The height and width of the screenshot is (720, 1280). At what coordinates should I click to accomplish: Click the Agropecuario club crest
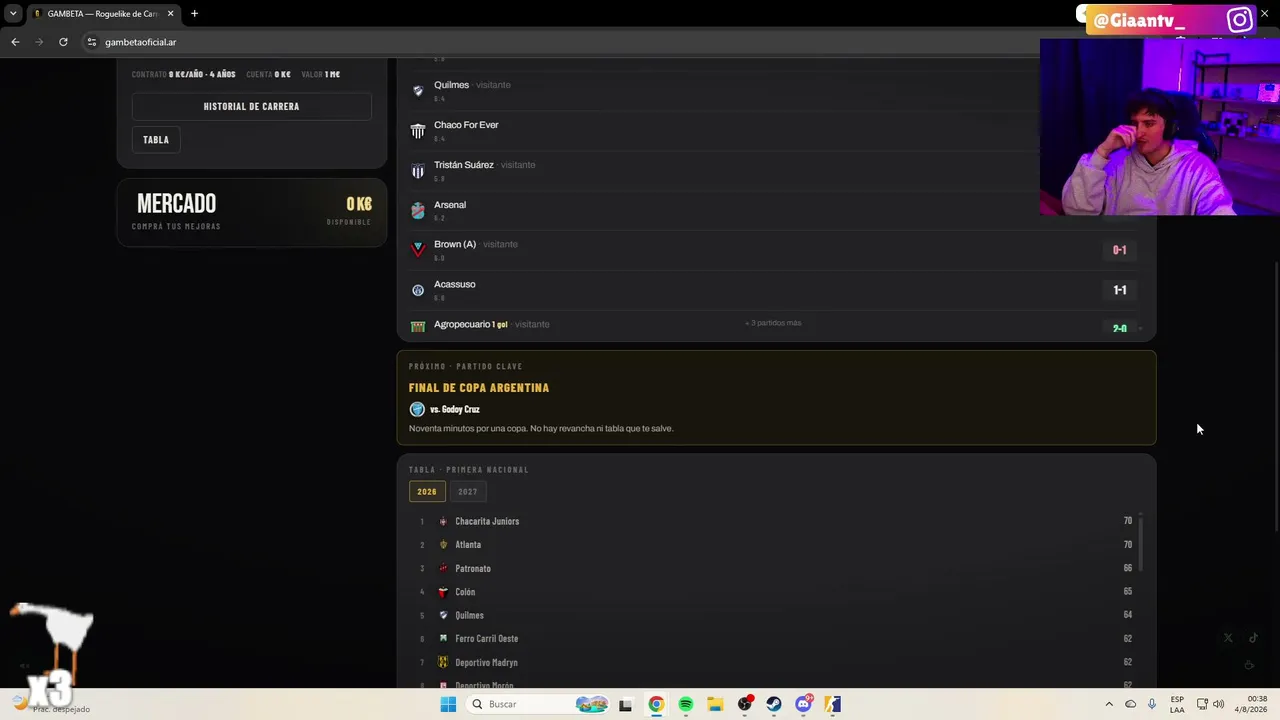[418, 327]
